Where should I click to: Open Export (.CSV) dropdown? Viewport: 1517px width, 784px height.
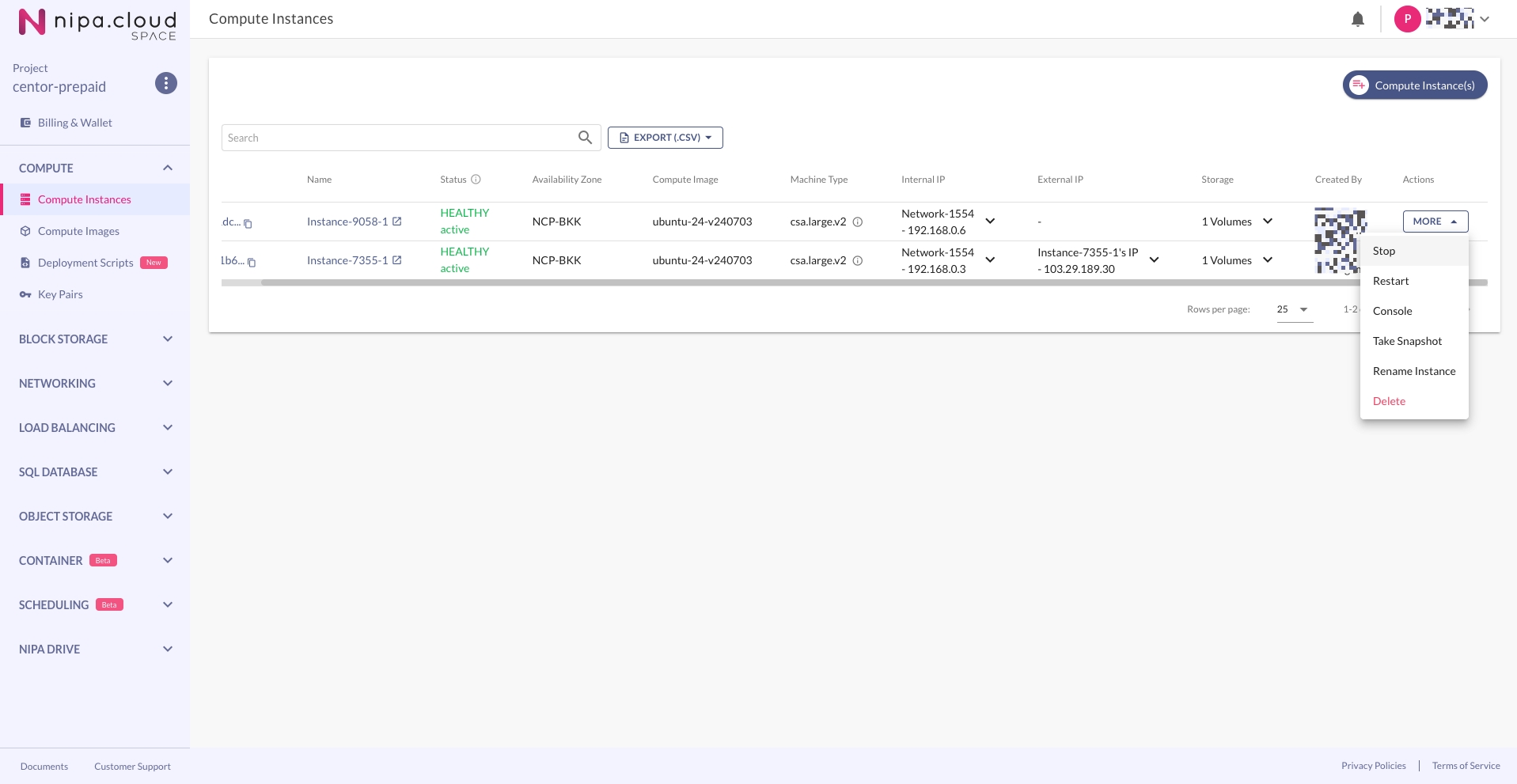coord(665,138)
